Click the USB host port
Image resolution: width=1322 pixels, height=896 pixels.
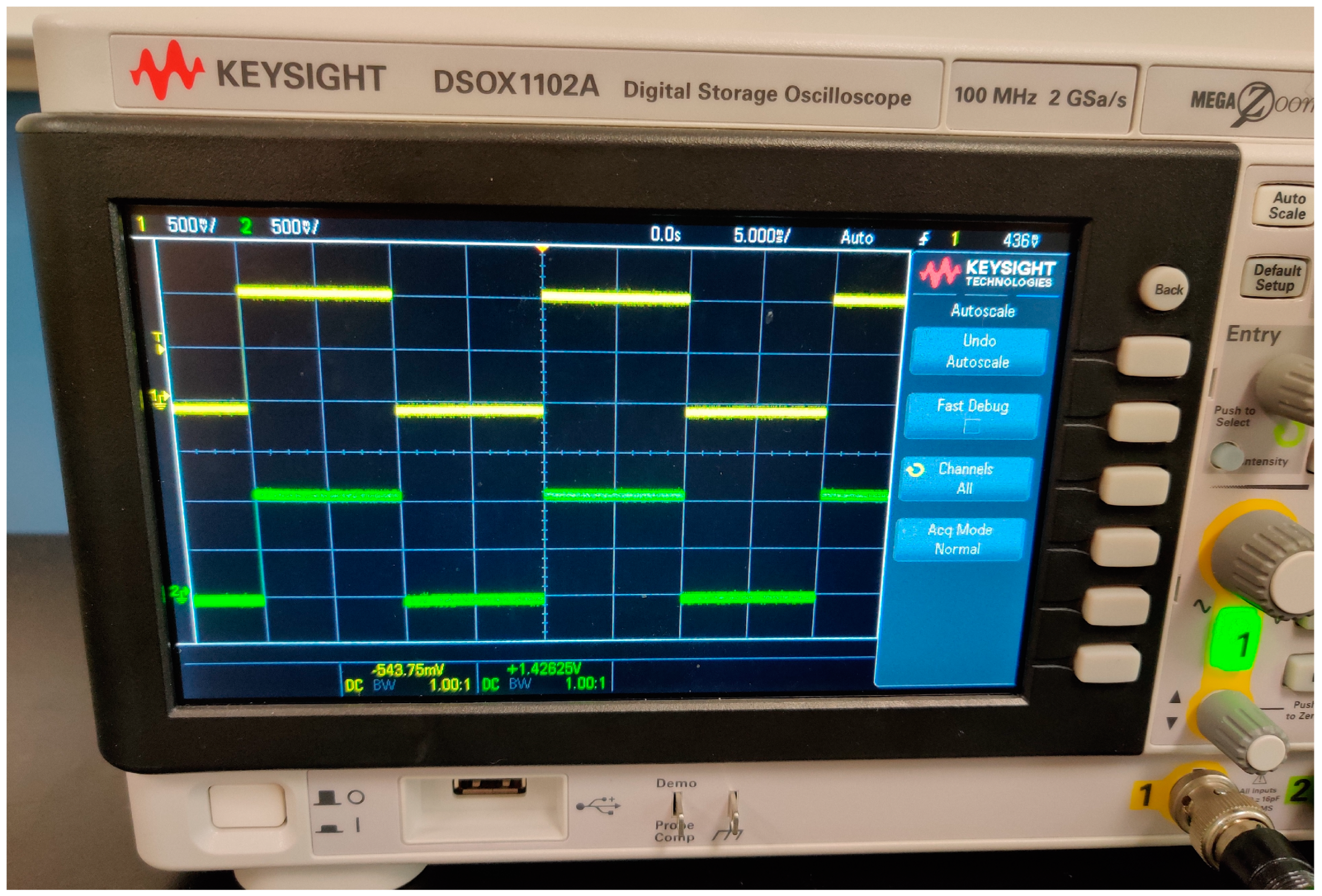(489, 786)
